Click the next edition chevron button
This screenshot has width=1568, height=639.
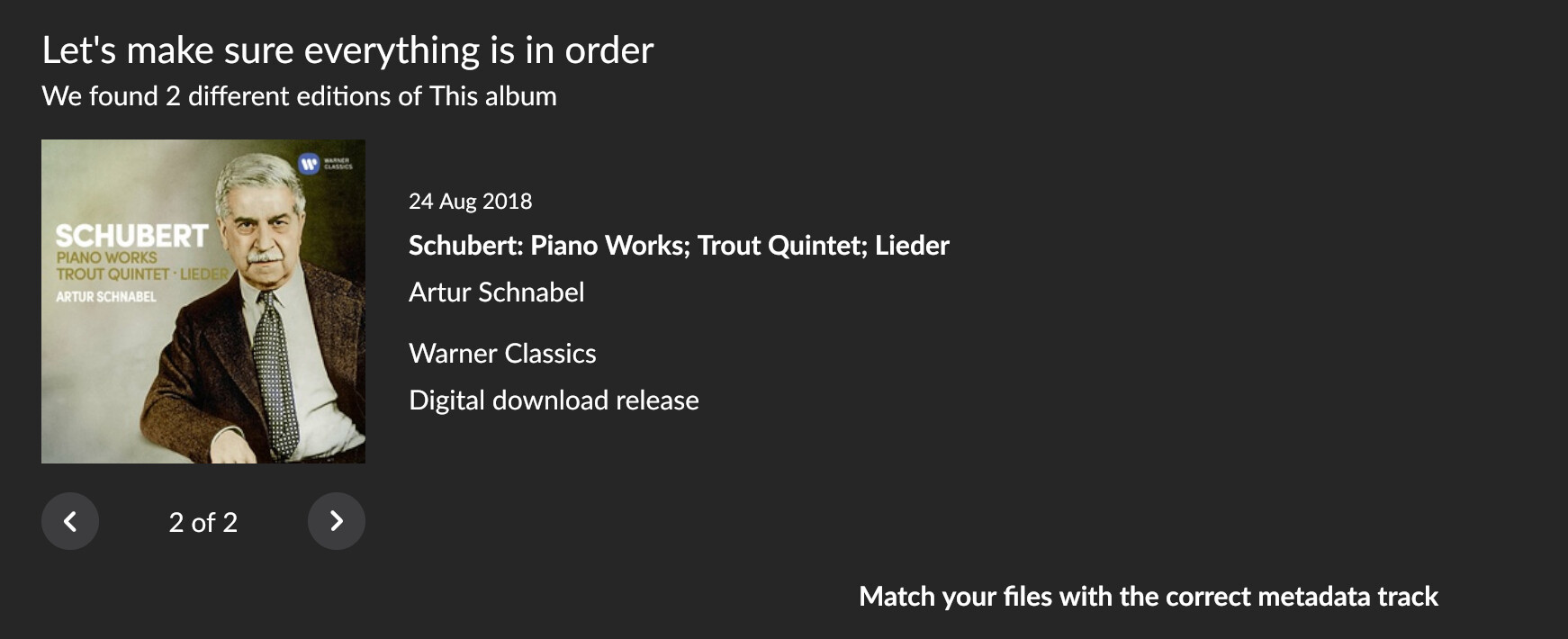point(336,521)
